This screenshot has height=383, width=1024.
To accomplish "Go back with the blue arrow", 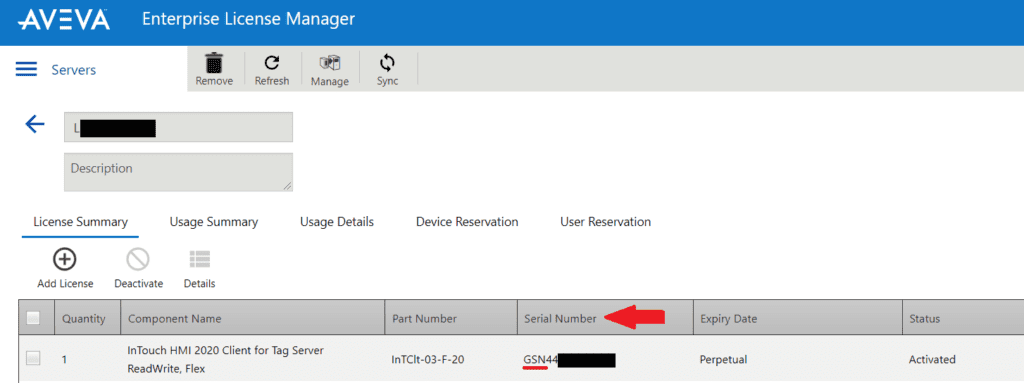I will pyautogui.click(x=34, y=124).
